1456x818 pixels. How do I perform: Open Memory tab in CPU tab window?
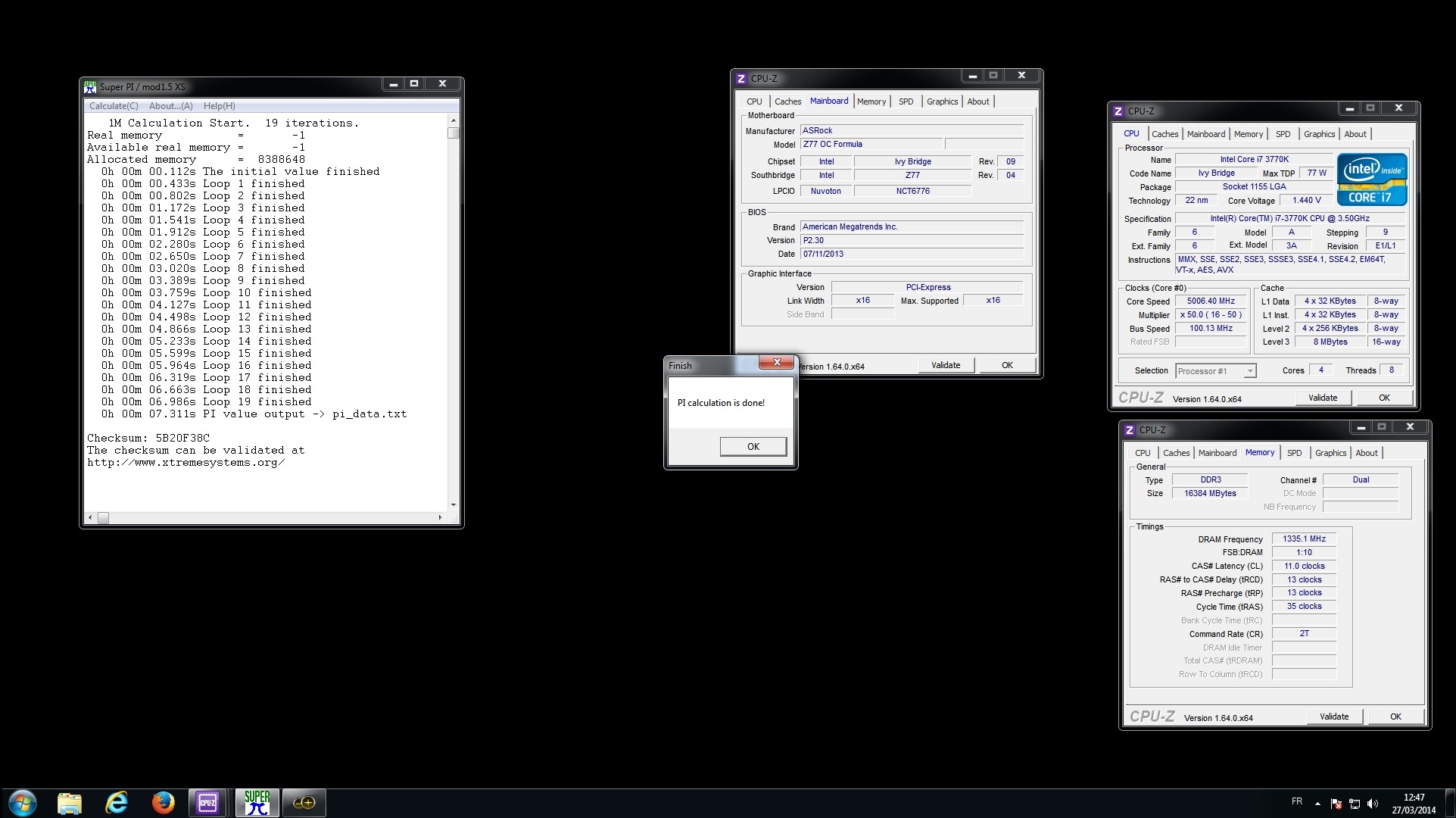tap(1249, 134)
